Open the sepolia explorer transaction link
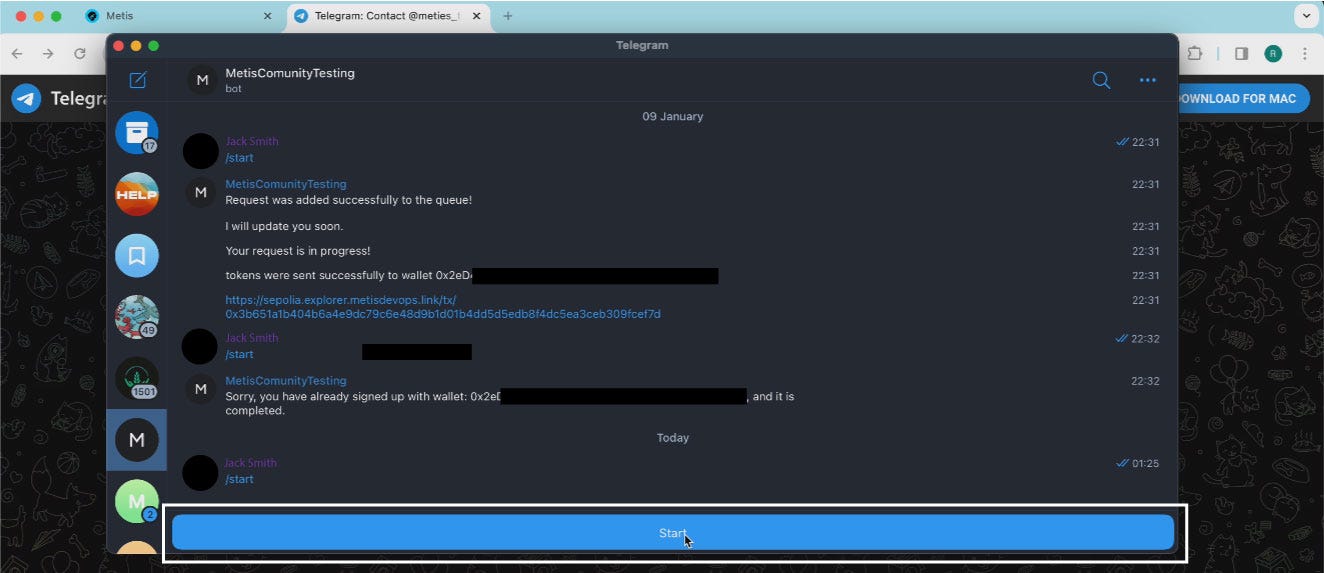 (443, 307)
